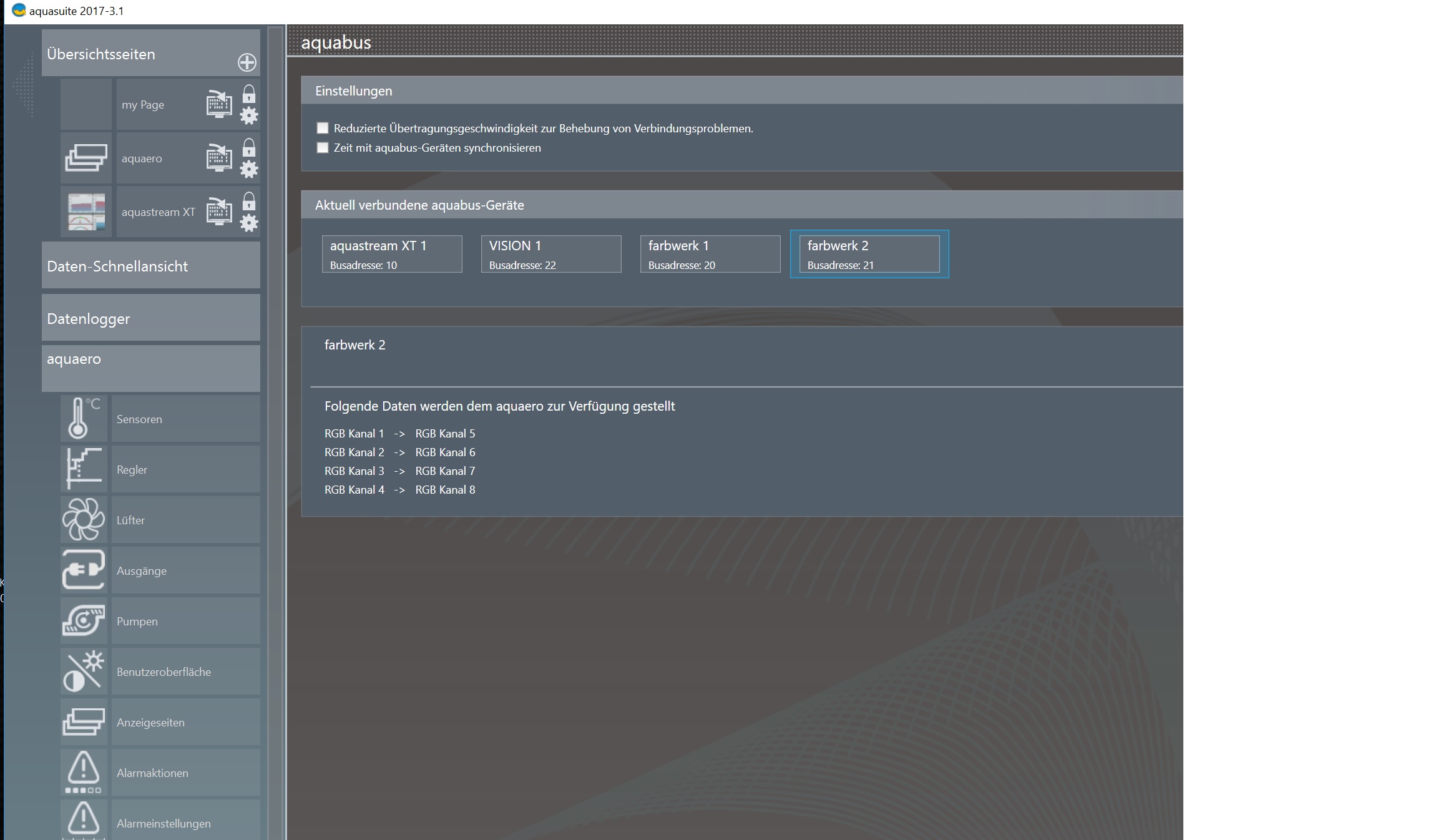The height and width of the screenshot is (840, 1438).
Task: Select the VISION 1 bus device
Action: (551, 254)
